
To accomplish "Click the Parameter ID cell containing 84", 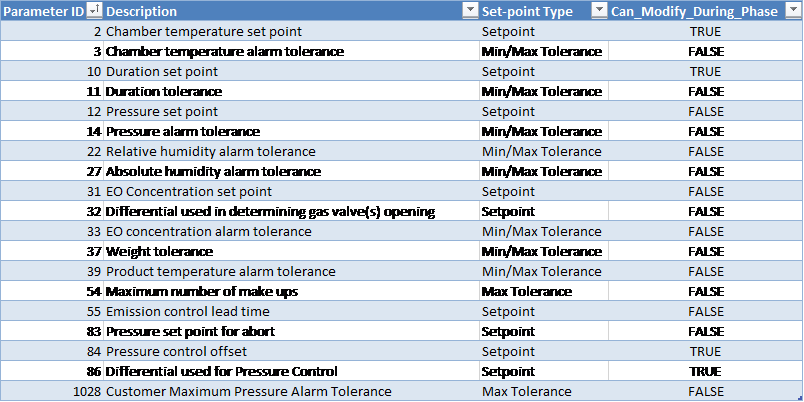I will coord(91,352).
